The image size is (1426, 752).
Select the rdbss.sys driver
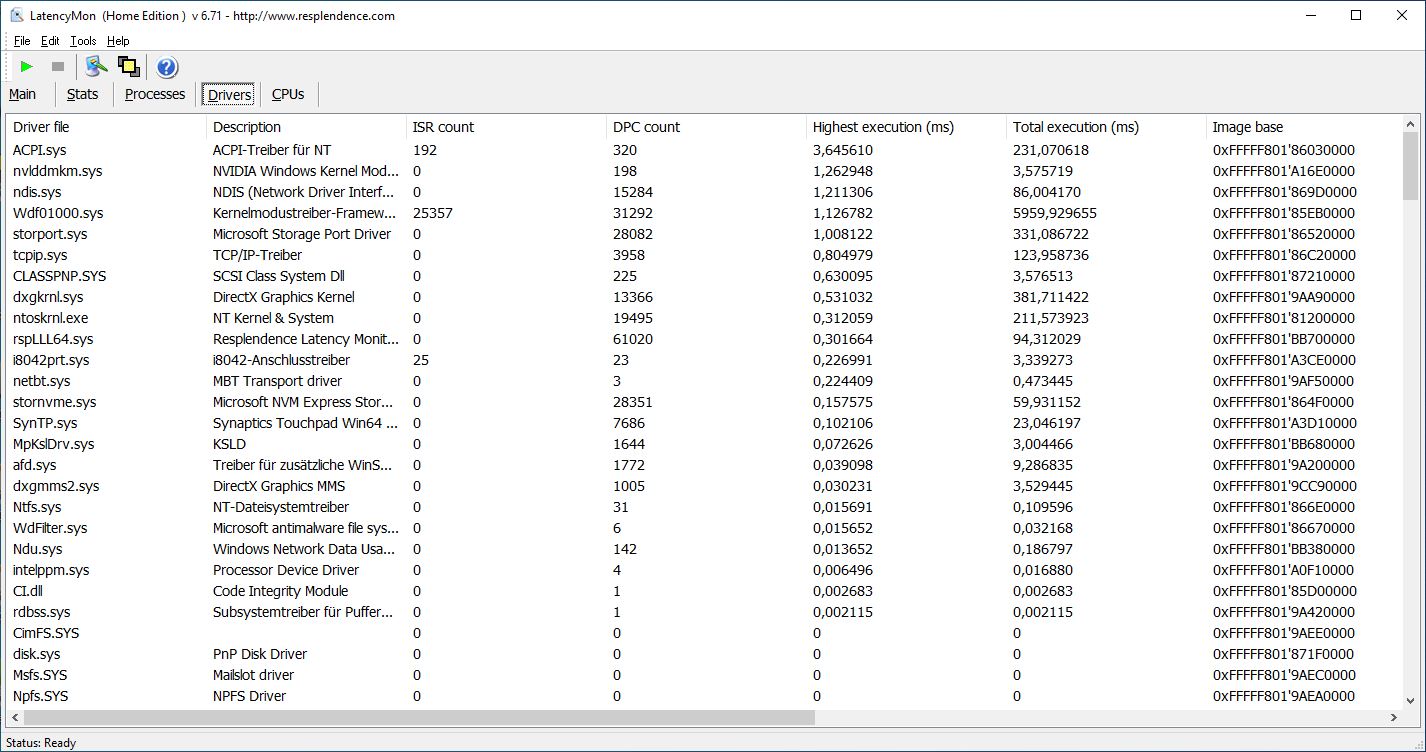tap(704, 612)
